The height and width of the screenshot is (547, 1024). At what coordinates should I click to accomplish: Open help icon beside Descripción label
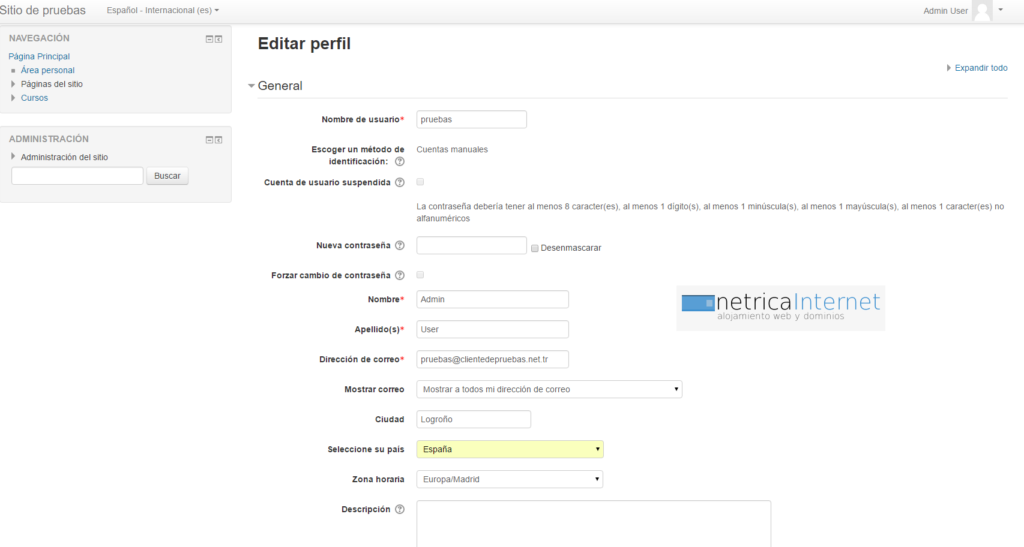coord(400,509)
